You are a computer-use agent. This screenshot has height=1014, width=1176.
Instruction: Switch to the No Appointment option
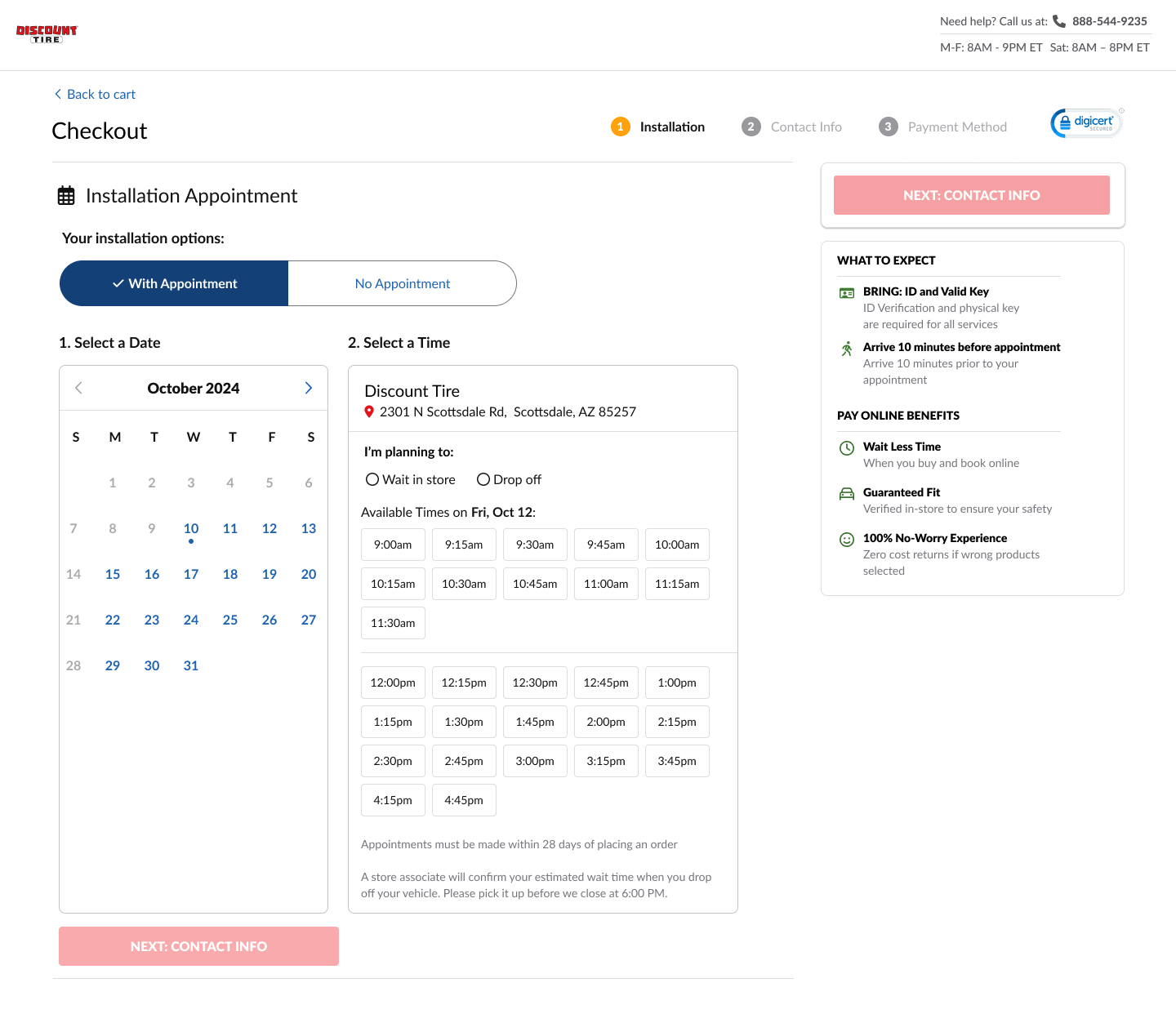402,283
